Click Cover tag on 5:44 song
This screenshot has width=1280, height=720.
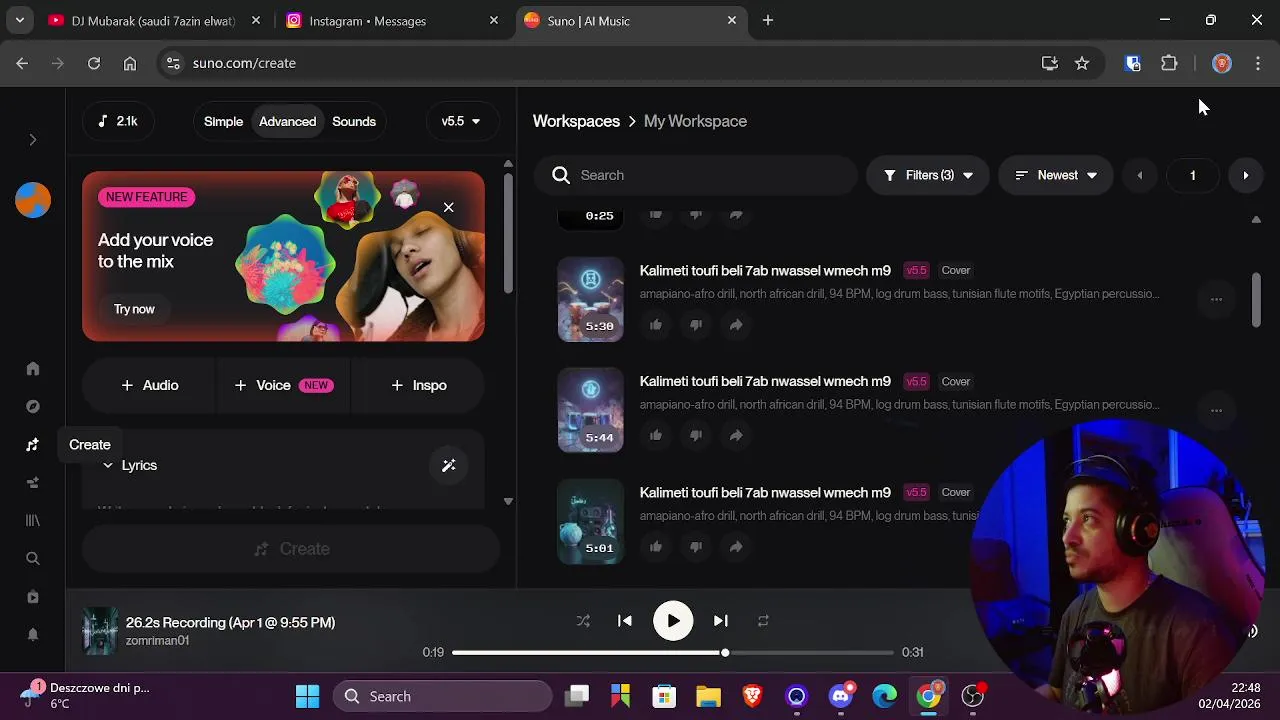[x=956, y=381]
